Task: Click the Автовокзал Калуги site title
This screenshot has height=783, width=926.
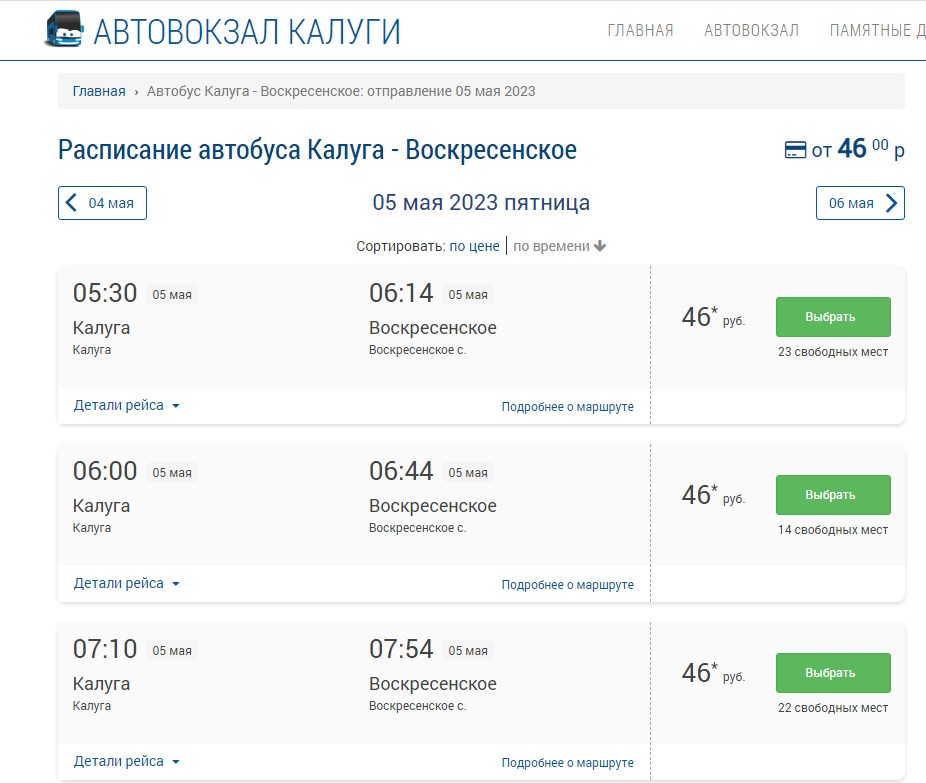Action: click(x=247, y=31)
